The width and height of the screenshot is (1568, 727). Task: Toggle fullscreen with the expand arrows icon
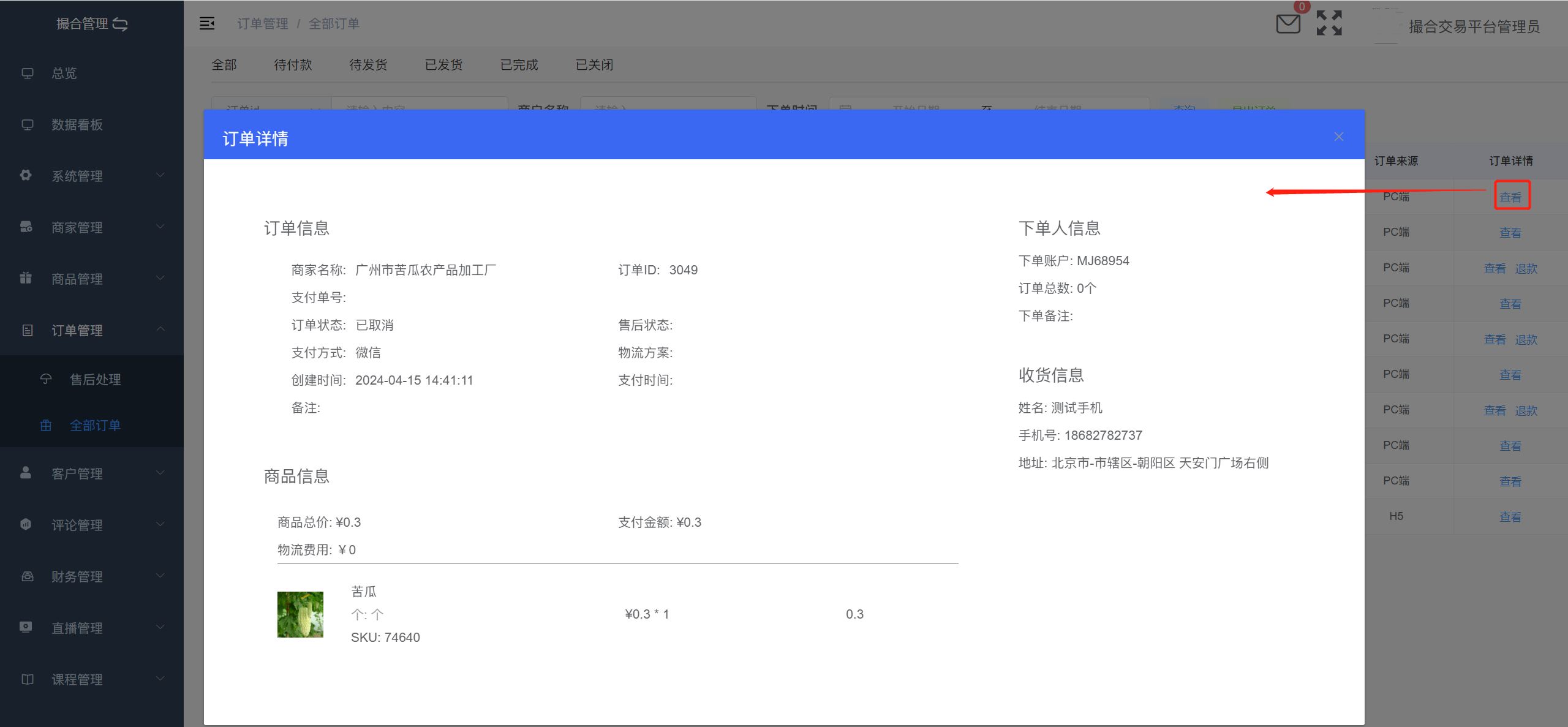click(1329, 23)
